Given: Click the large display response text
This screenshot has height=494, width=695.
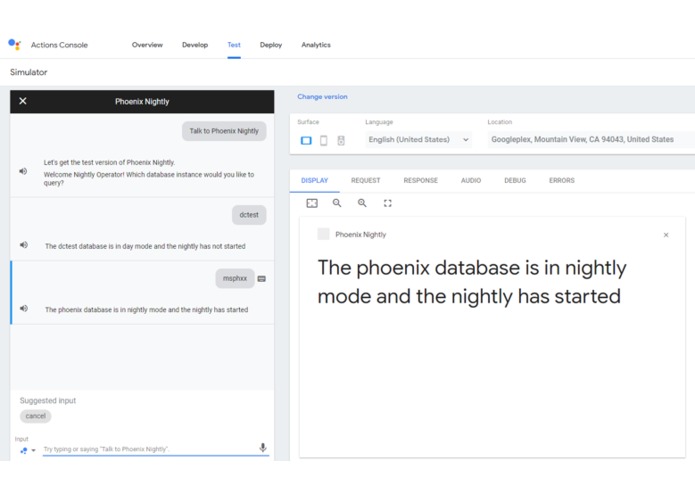Looking at the screenshot, I should (x=472, y=282).
